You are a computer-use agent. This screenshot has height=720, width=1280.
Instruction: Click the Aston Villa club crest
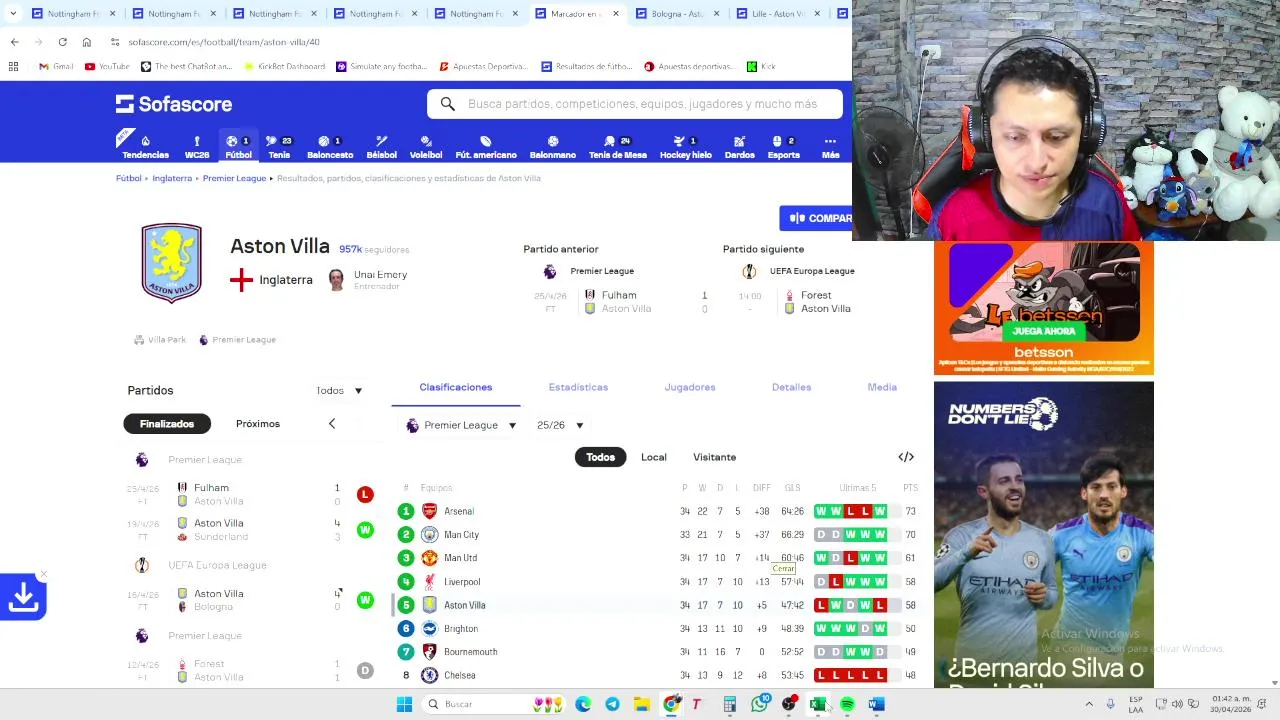coord(171,263)
